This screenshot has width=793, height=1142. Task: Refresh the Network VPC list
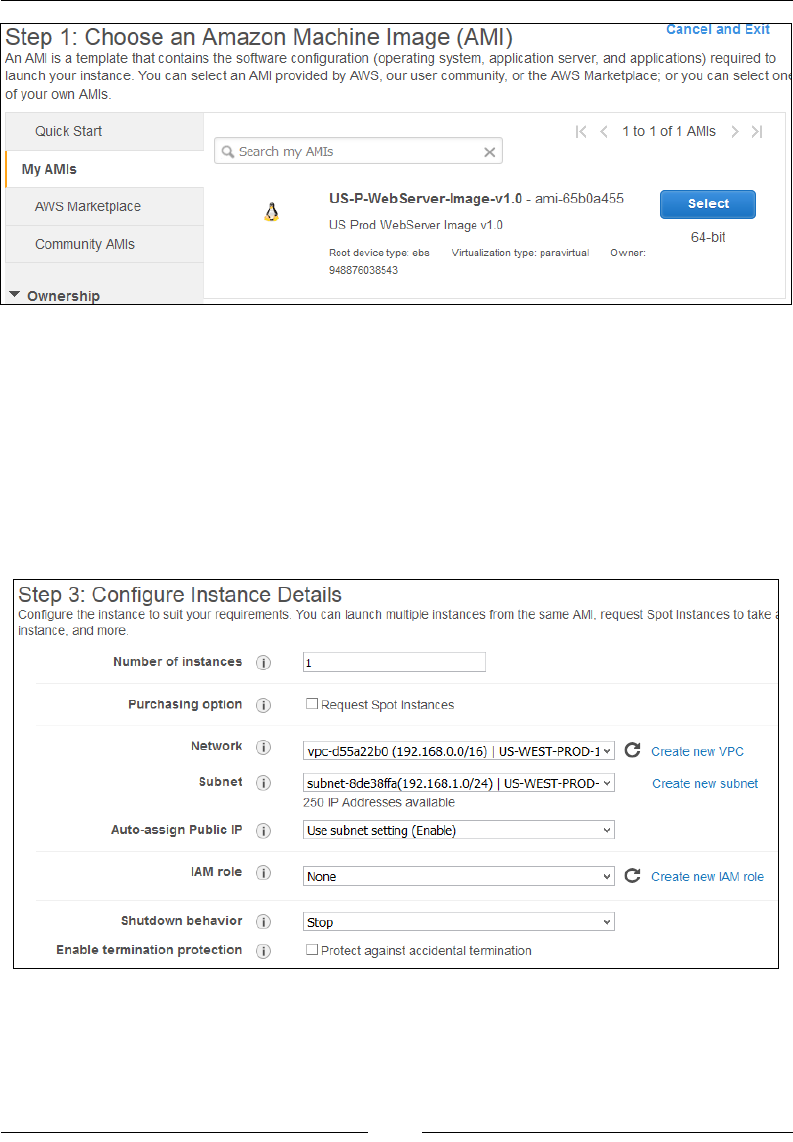point(633,750)
